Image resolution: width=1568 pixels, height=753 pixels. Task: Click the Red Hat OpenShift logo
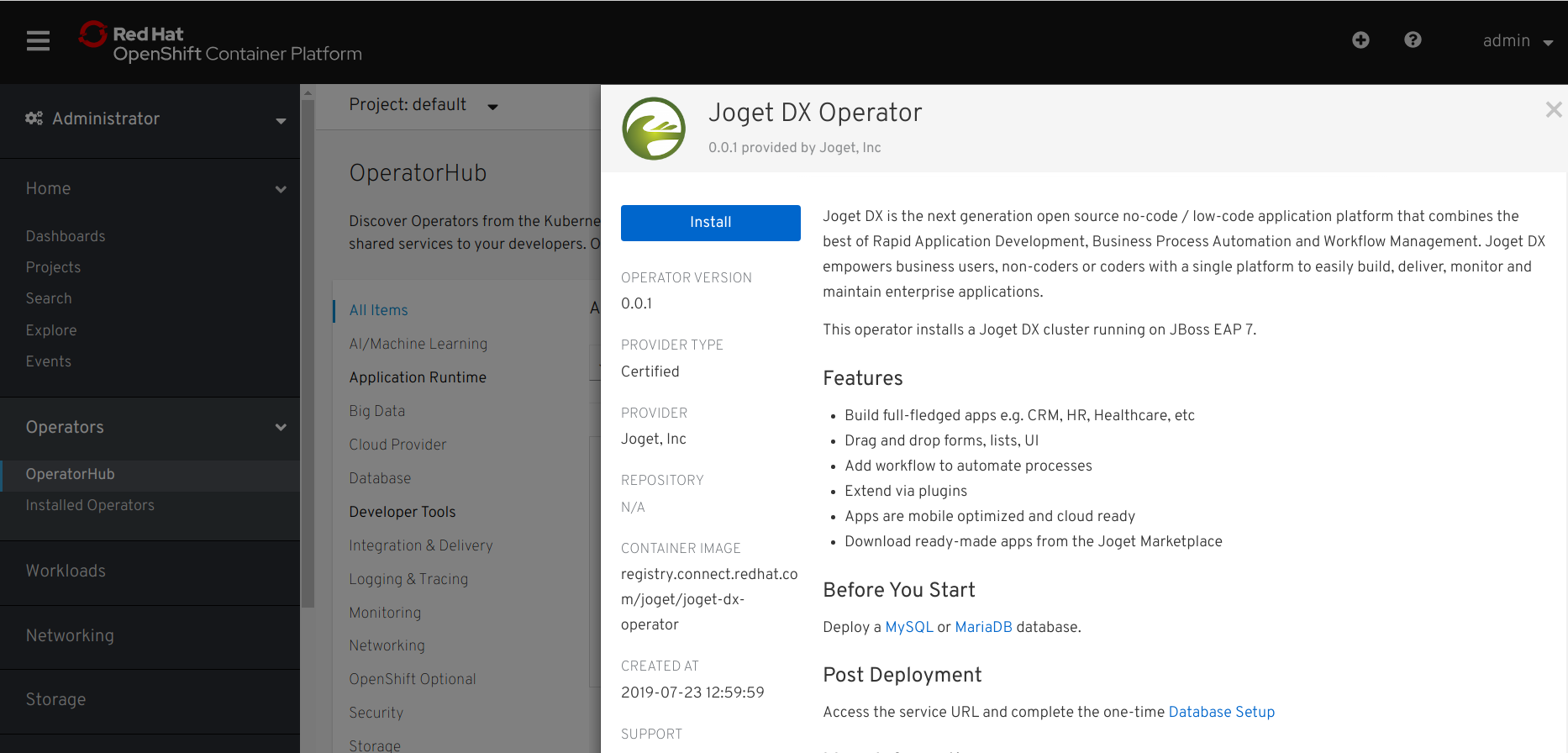click(x=220, y=42)
